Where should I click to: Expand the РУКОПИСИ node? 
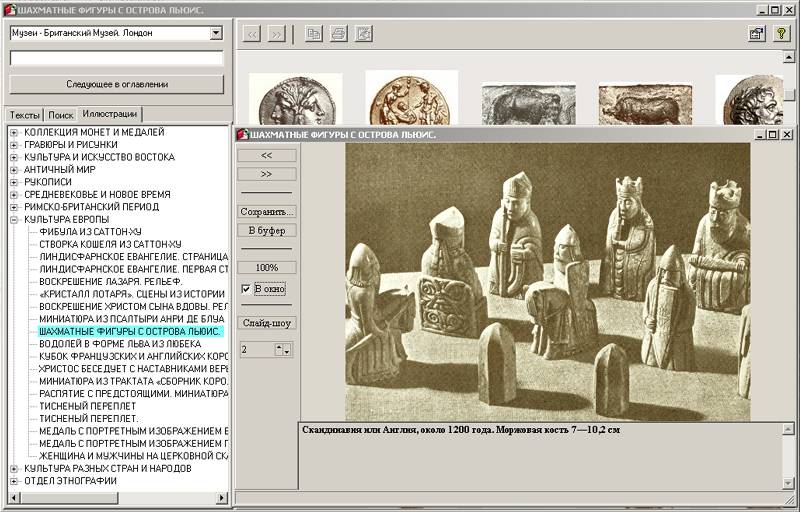[14, 182]
